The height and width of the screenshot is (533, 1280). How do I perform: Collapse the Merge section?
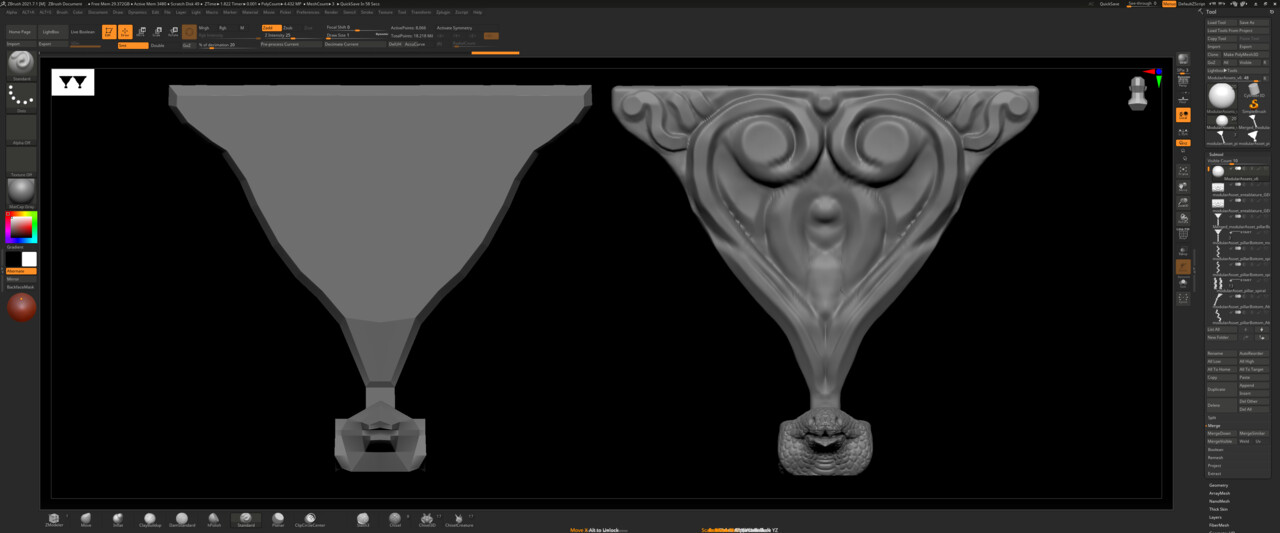[1214, 425]
